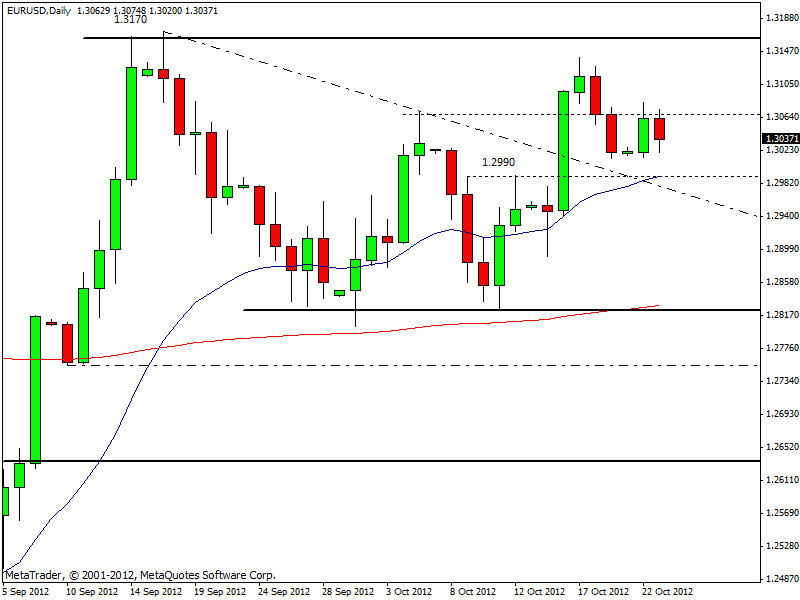800x600 pixels.
Task: Select the top solid horizontal resistance line
Action: [400, 38]
